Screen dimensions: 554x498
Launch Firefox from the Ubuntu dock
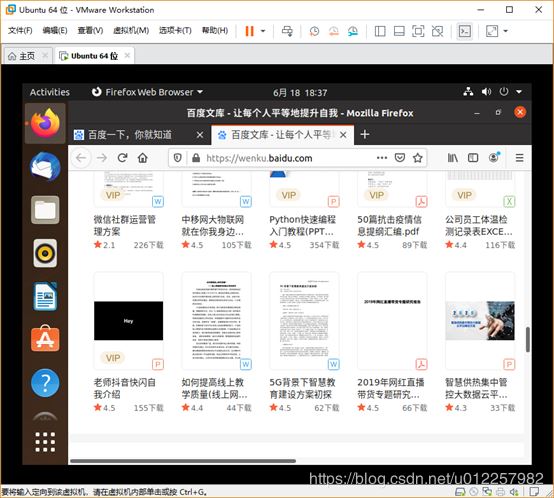tap(45, 123)
